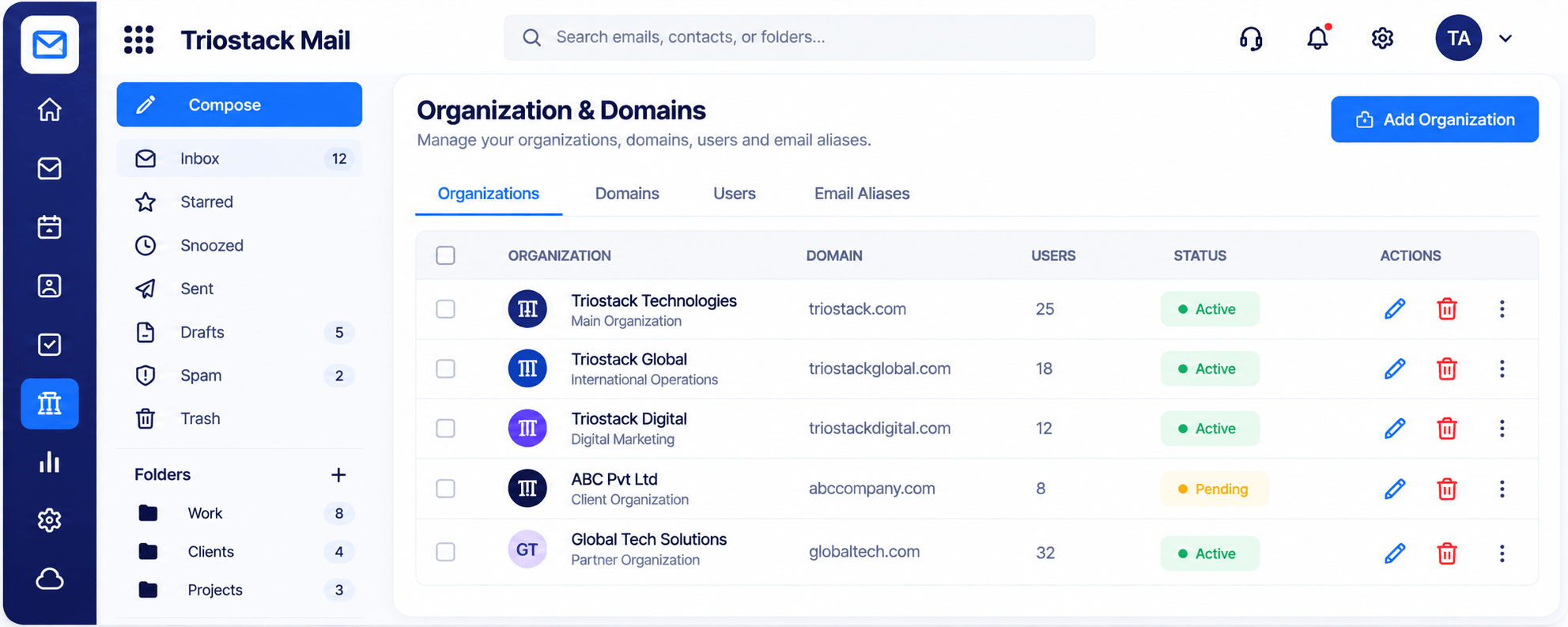Edit the ABC Pvt Ltd organization
The image size is (1568, 627).
(1395, 489)
